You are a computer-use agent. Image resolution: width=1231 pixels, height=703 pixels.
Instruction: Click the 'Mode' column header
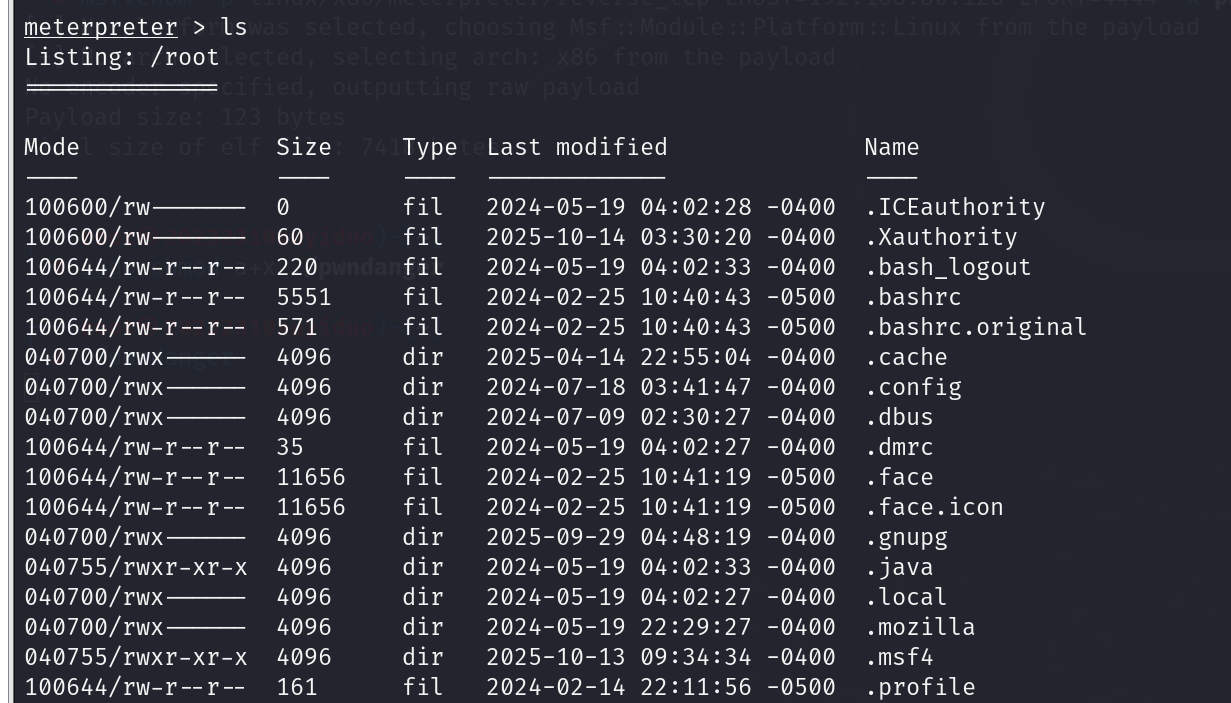point(51,147)
